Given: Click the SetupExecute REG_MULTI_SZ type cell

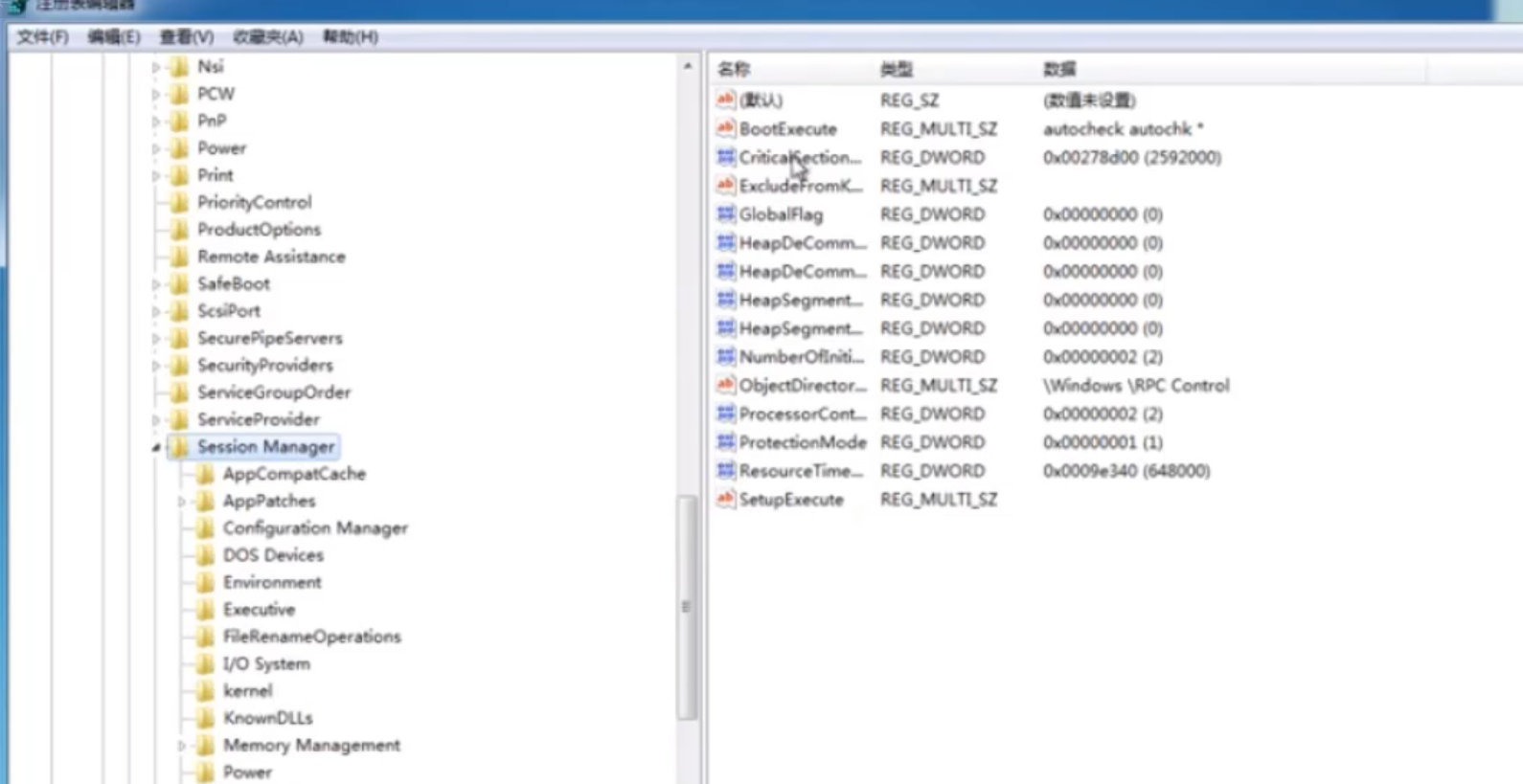Looking at the screenshot, I should 939,499.
